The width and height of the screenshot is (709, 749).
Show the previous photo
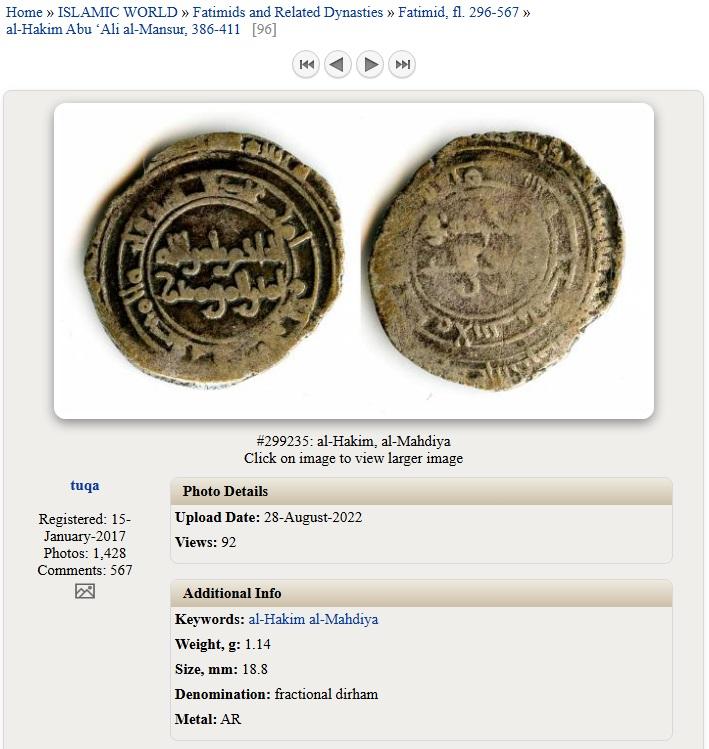pyautogui.click(x=338, y=64)
